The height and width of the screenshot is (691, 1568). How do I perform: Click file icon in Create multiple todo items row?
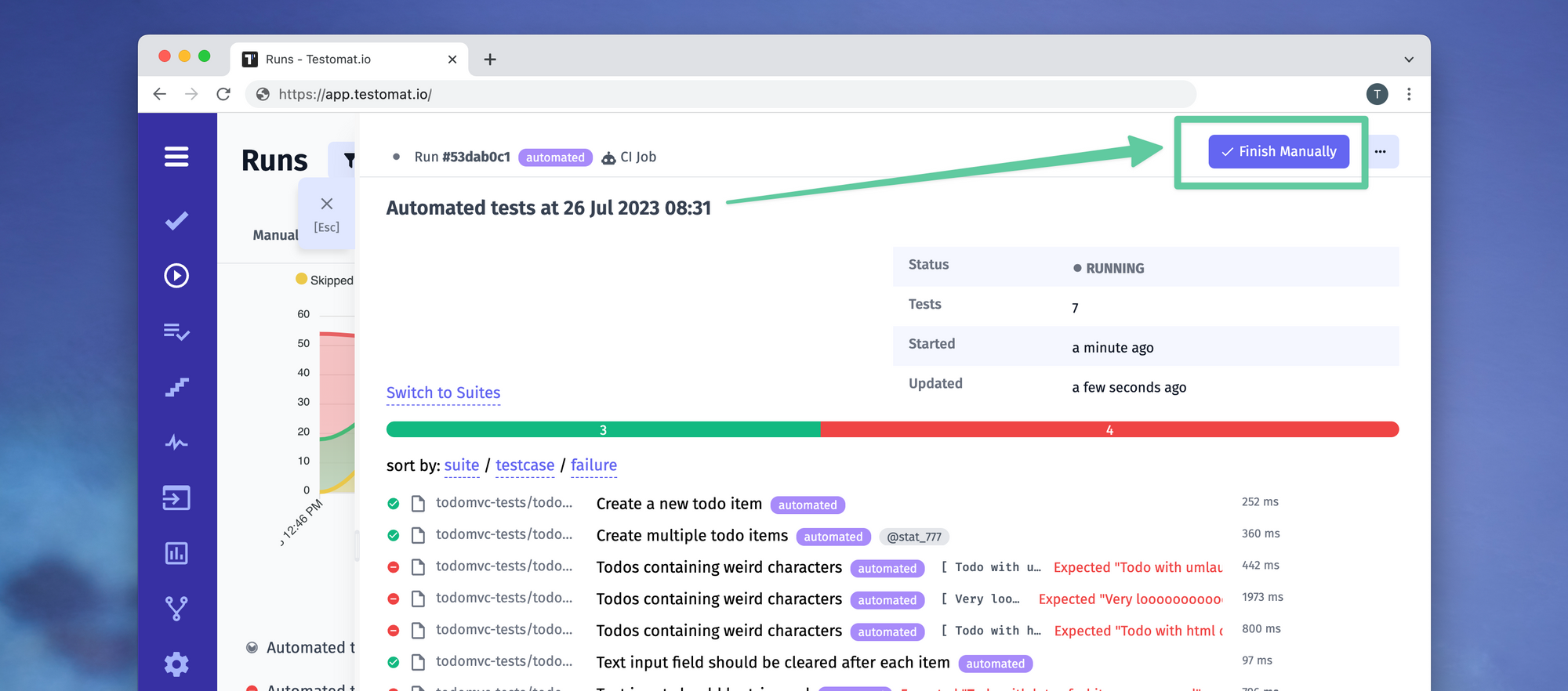point(419,535)
